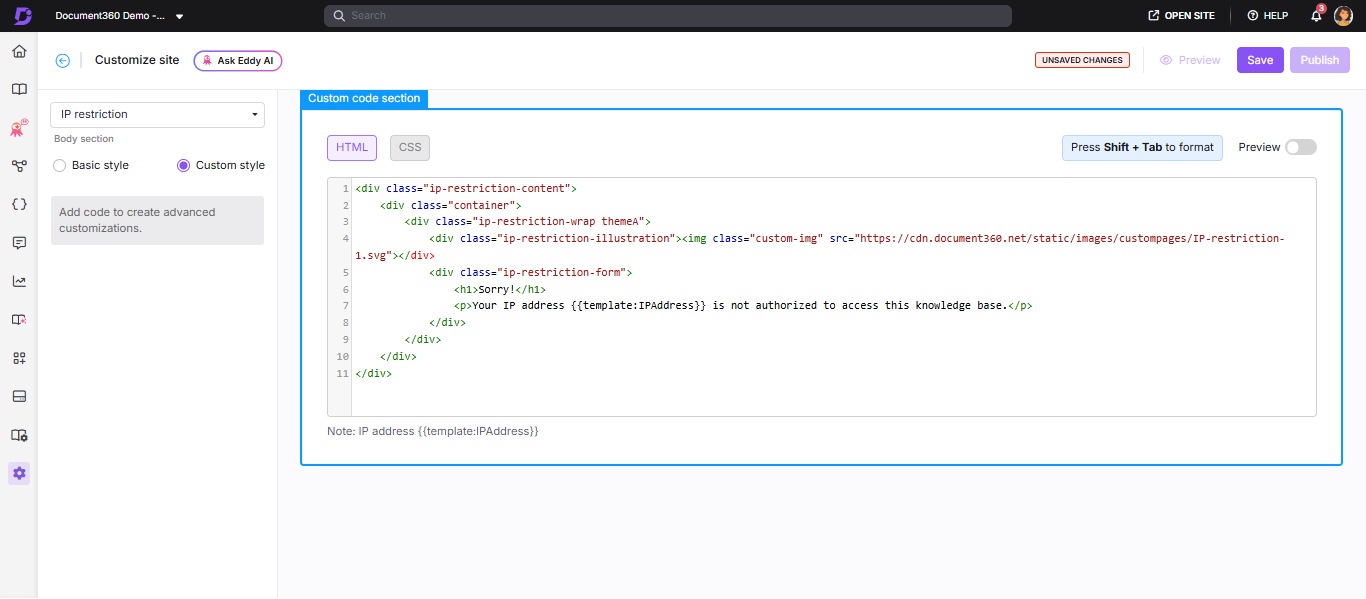Click the Document360 logo icon
Screen dimensions: 1366x599
point(22,16)
